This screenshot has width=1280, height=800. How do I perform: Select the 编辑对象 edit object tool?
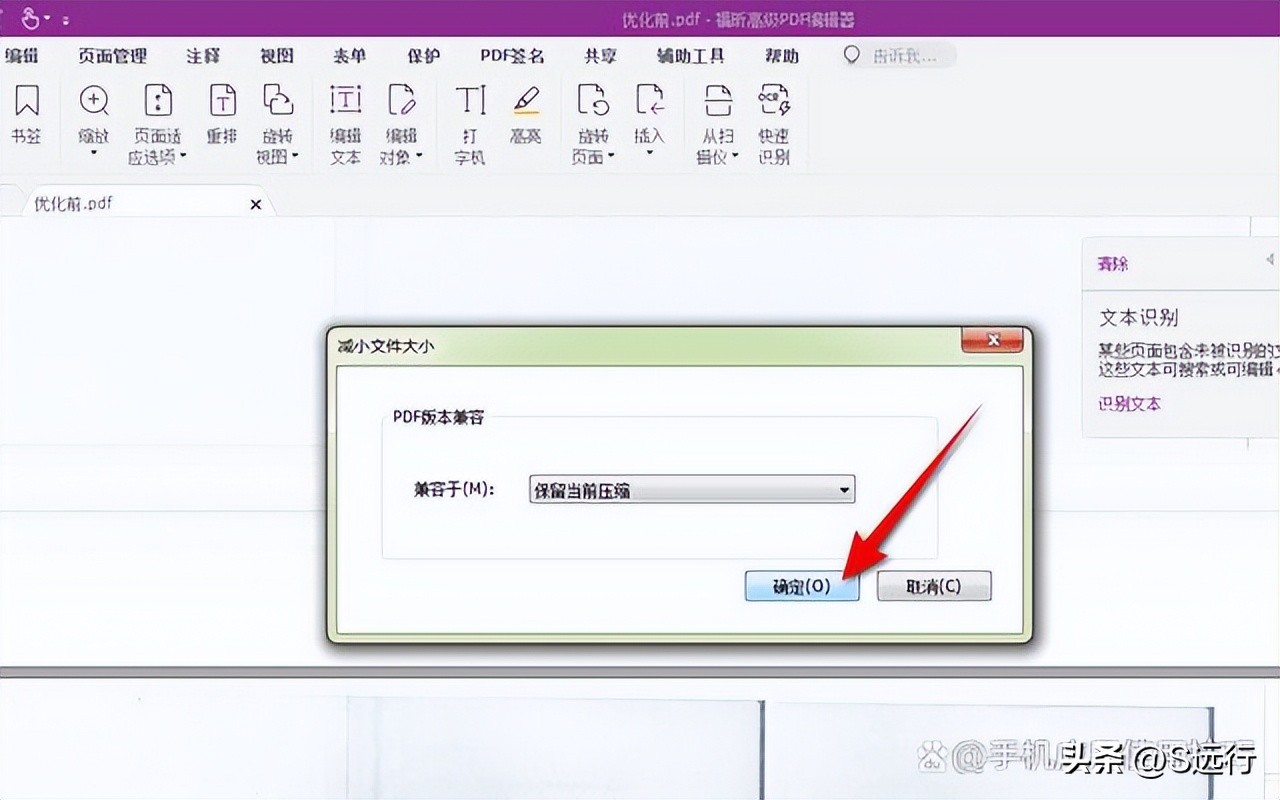click(402, 118)
